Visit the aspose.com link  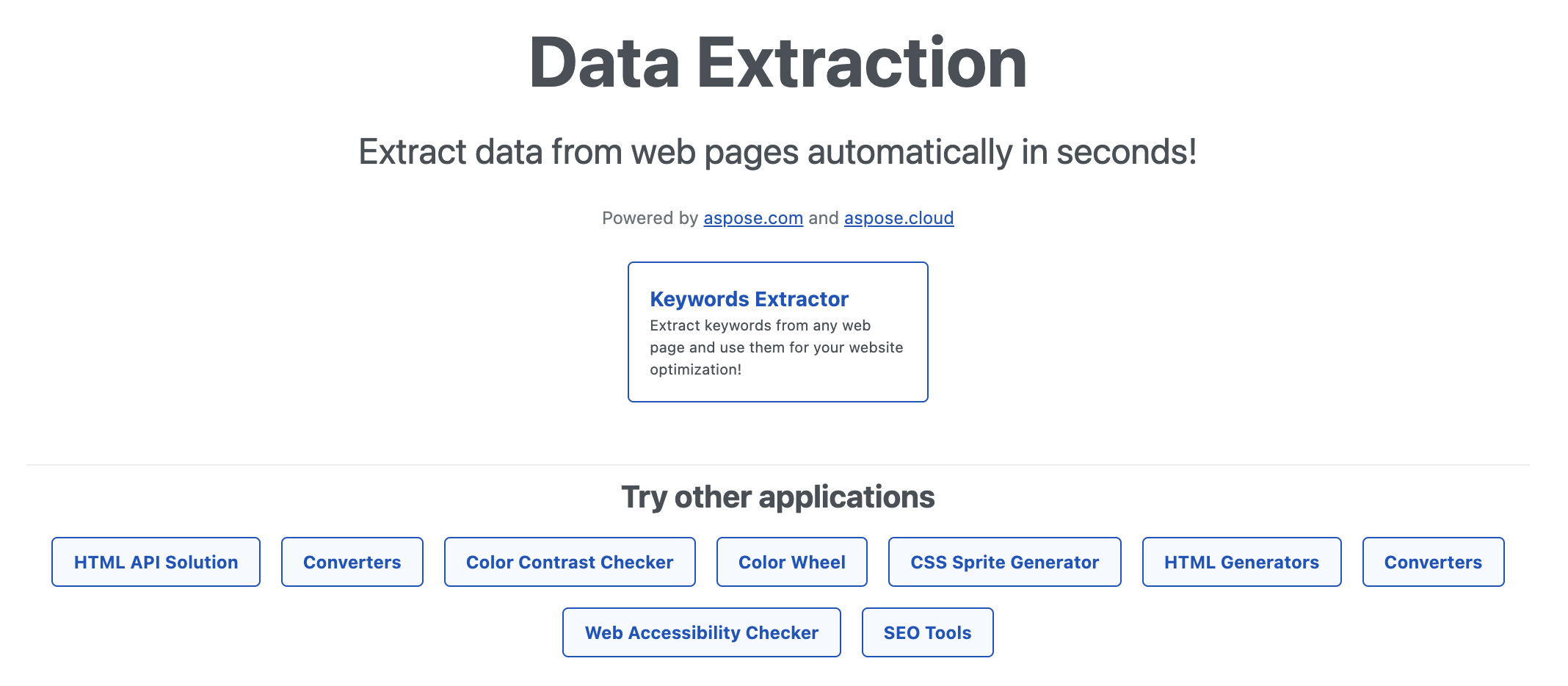click(752, 217)
